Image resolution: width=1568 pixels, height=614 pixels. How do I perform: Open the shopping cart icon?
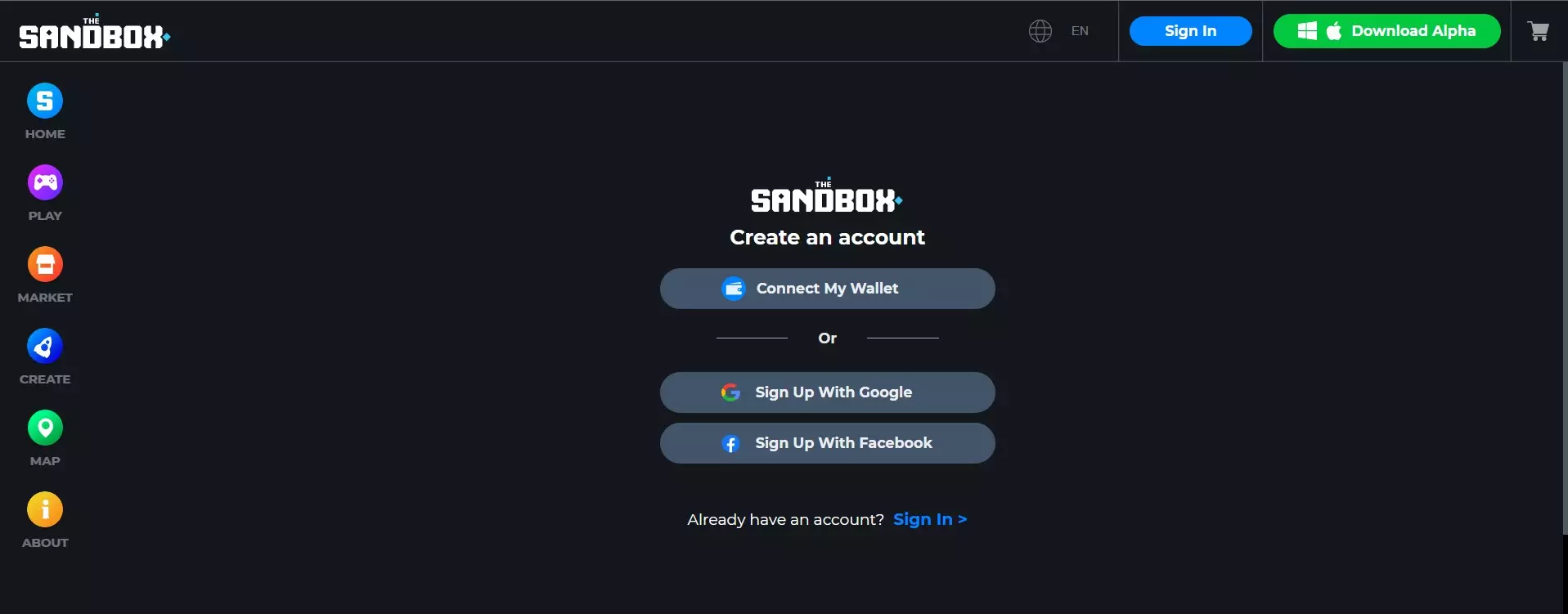tap(1539, 31)
